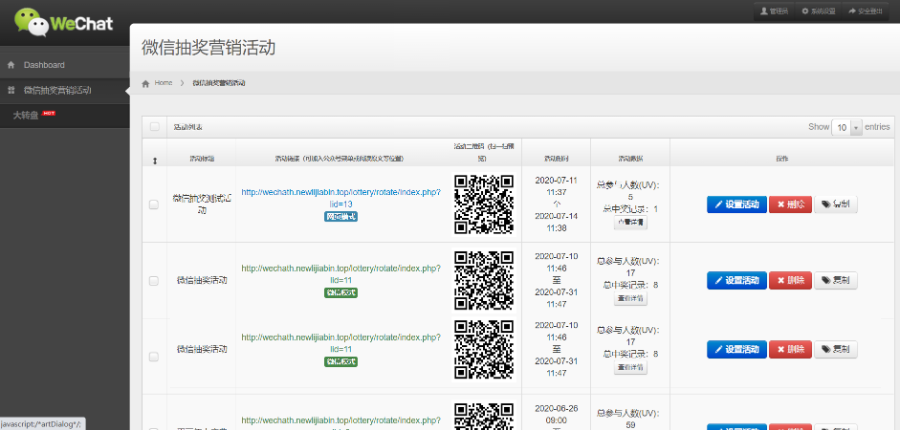This screenshot has width=900, height=430.
Task: Check the first row checkbox for 微信抽奖测试活动
Action: 154,204
